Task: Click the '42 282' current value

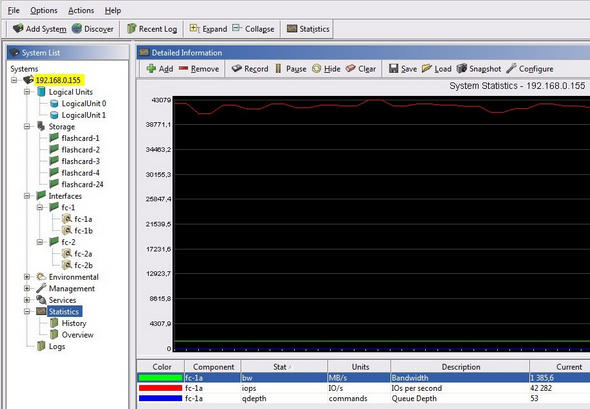Action: [541, 388]
